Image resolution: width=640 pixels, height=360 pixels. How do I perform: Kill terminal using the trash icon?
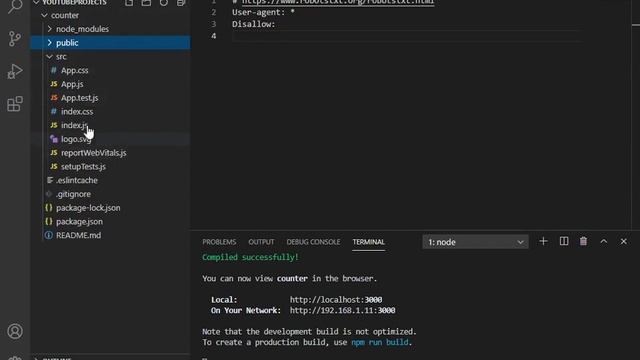pos(583,241)
